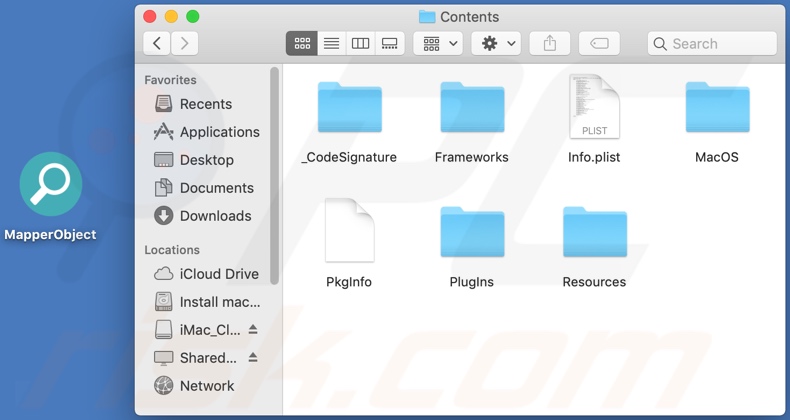Go forward with the right chevron button

click(184, 44)
